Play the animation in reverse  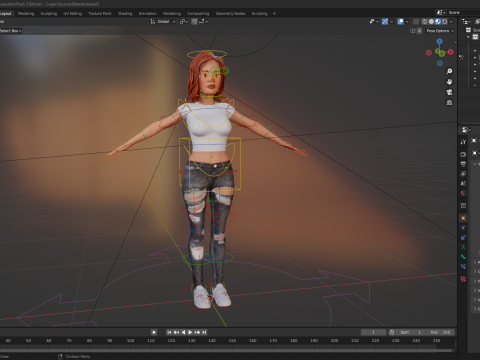(183, 332)
